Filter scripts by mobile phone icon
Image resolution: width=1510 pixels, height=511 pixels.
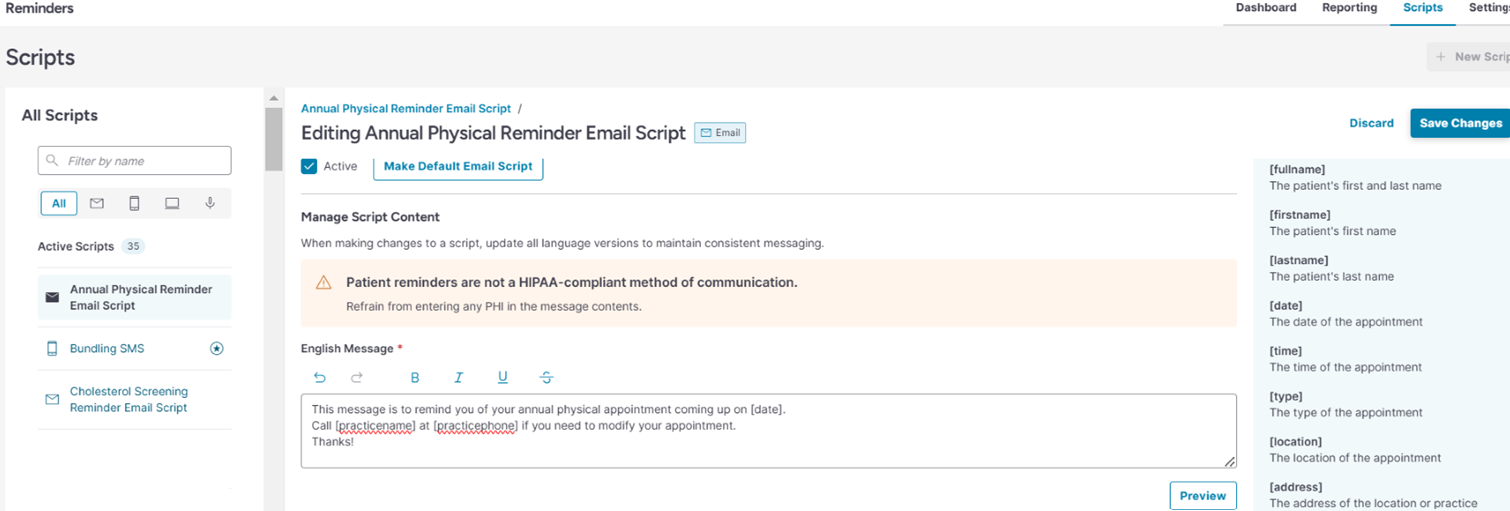[134, 204]
